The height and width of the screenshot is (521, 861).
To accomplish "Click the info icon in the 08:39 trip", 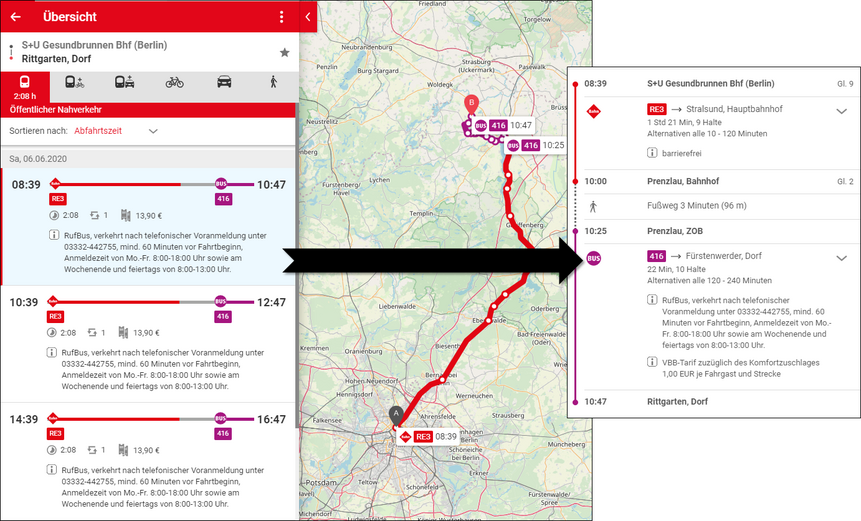I will (x=54, y=235).
